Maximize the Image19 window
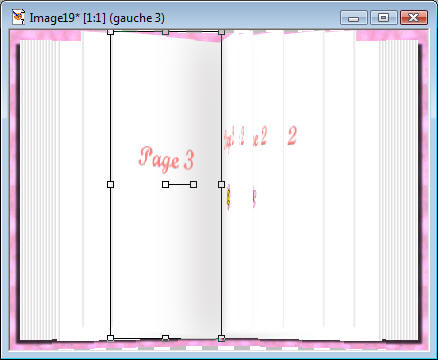This screenshot has height=360, width=438. (384, 18)
